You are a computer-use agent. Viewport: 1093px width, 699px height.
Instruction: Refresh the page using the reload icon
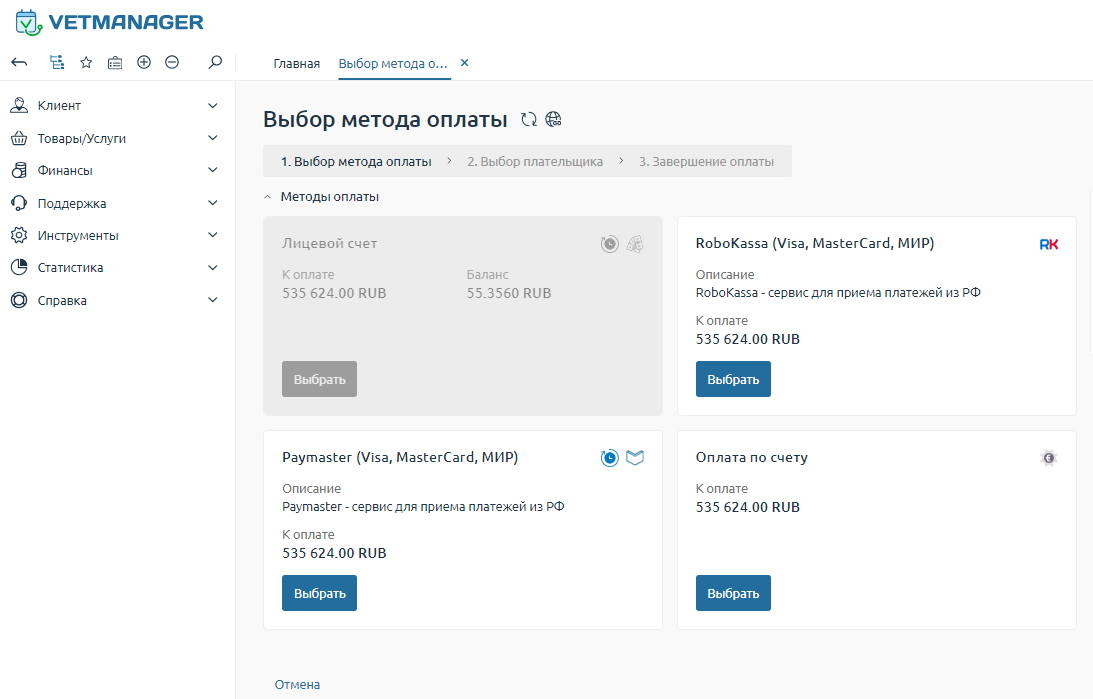tap(529, 120)
